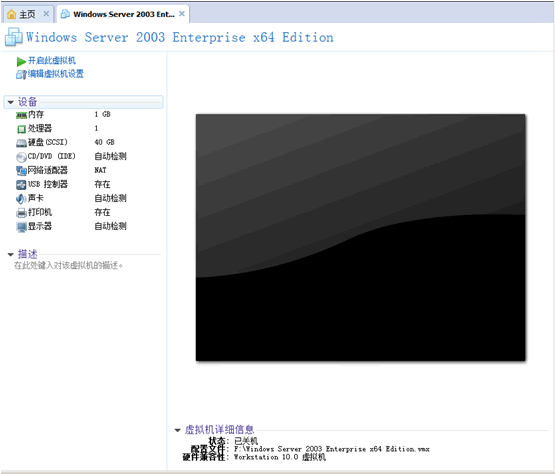Click the Windows Server 2003 Enterprise x64 Edition title
Viewport: 555px width, 474px height.
(180, 37)
